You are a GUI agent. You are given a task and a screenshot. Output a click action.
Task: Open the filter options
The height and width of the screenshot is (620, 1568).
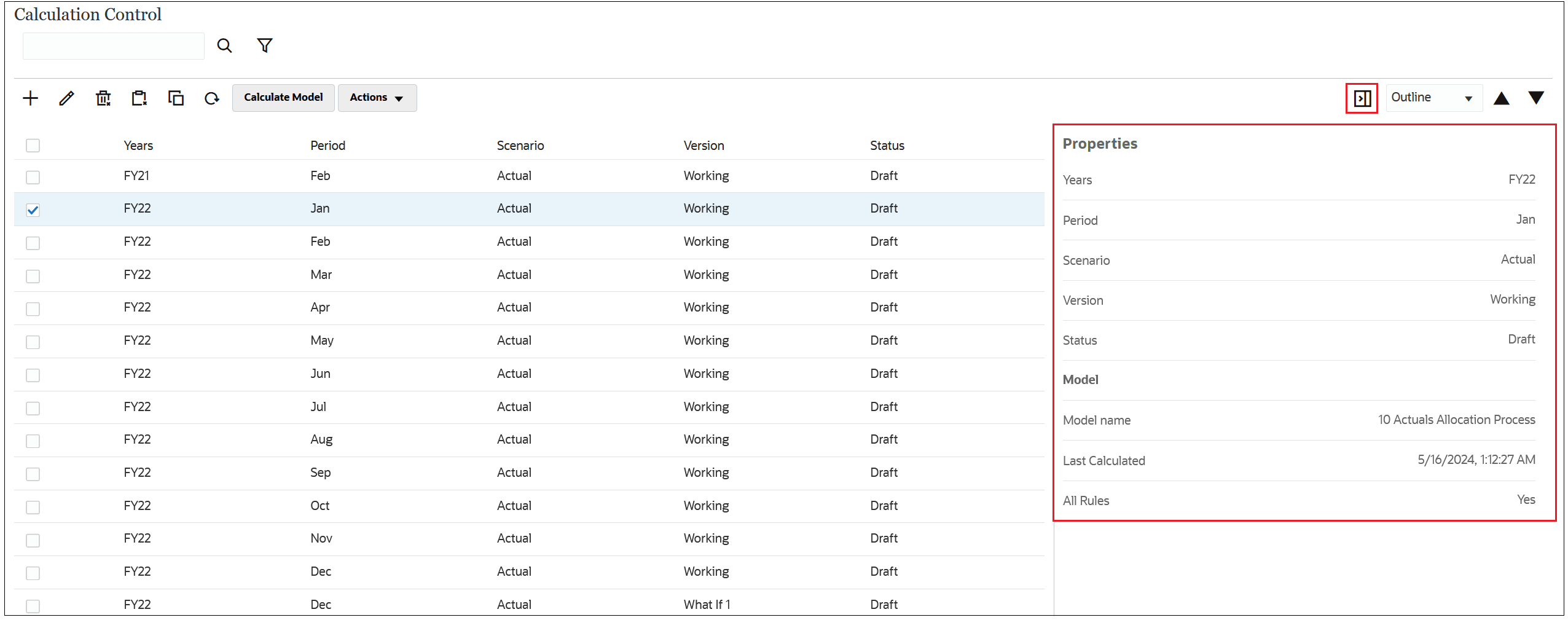264,45
